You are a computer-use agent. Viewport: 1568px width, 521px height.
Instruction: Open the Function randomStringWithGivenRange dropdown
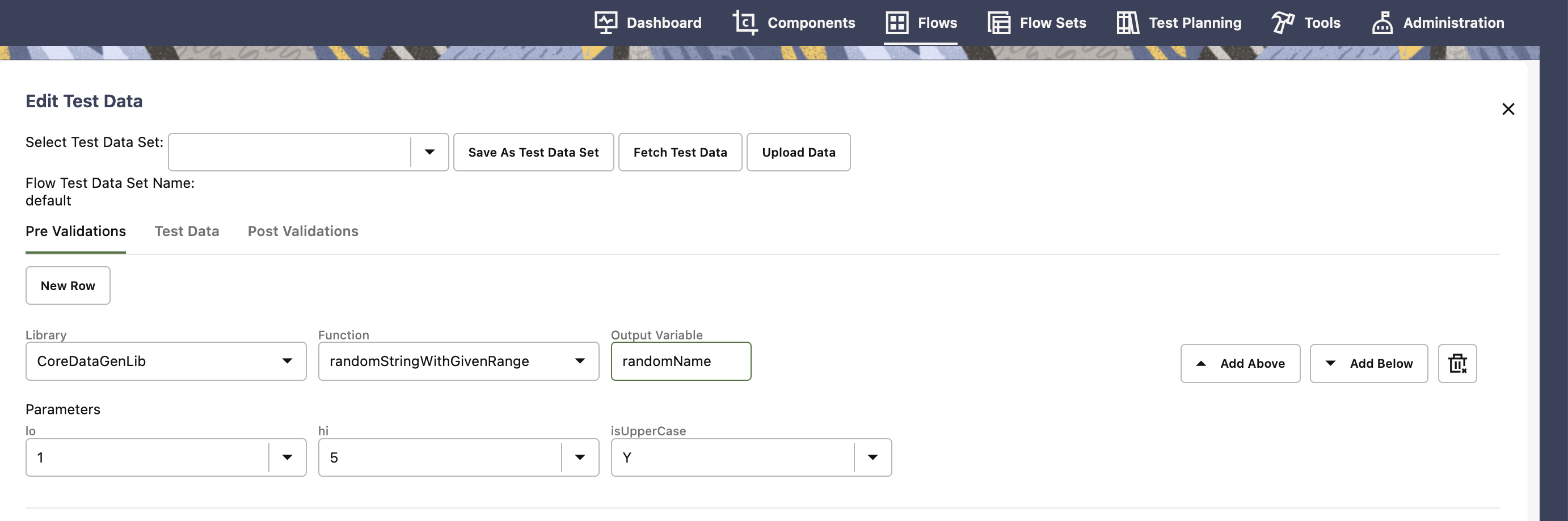coord(458,362)
